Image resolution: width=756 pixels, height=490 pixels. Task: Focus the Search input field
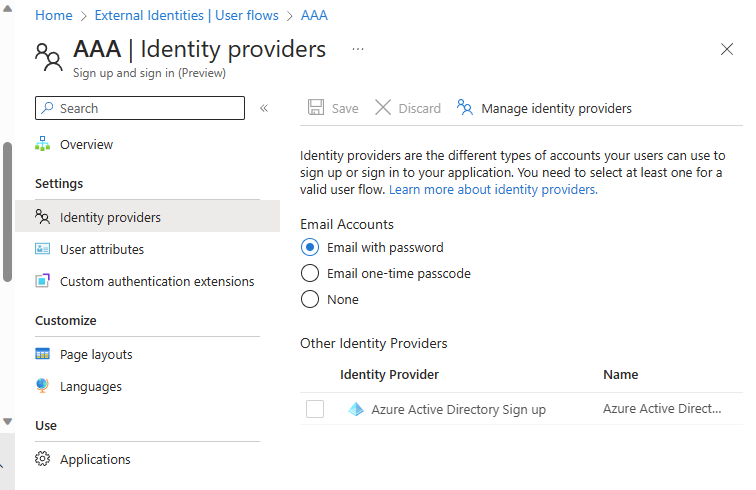coord(140,108)
